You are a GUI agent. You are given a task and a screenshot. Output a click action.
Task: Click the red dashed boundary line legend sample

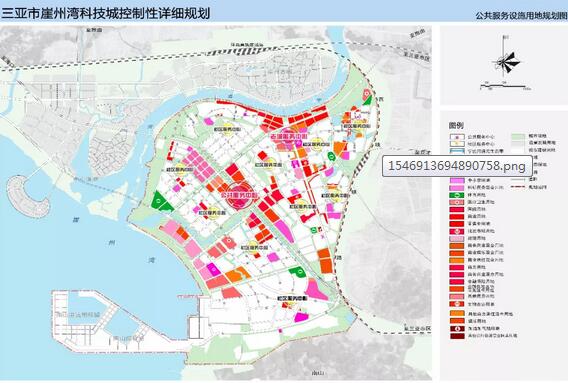coord(517,187)
